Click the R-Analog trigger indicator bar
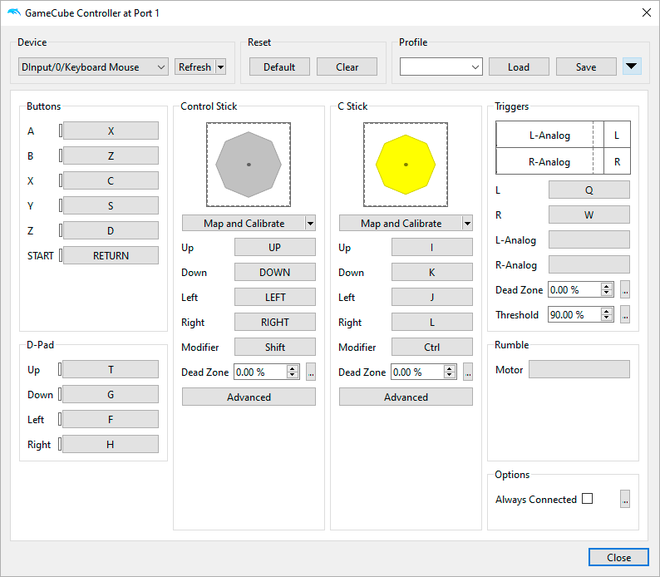660x577 pixels. click(x=549, y=162)
